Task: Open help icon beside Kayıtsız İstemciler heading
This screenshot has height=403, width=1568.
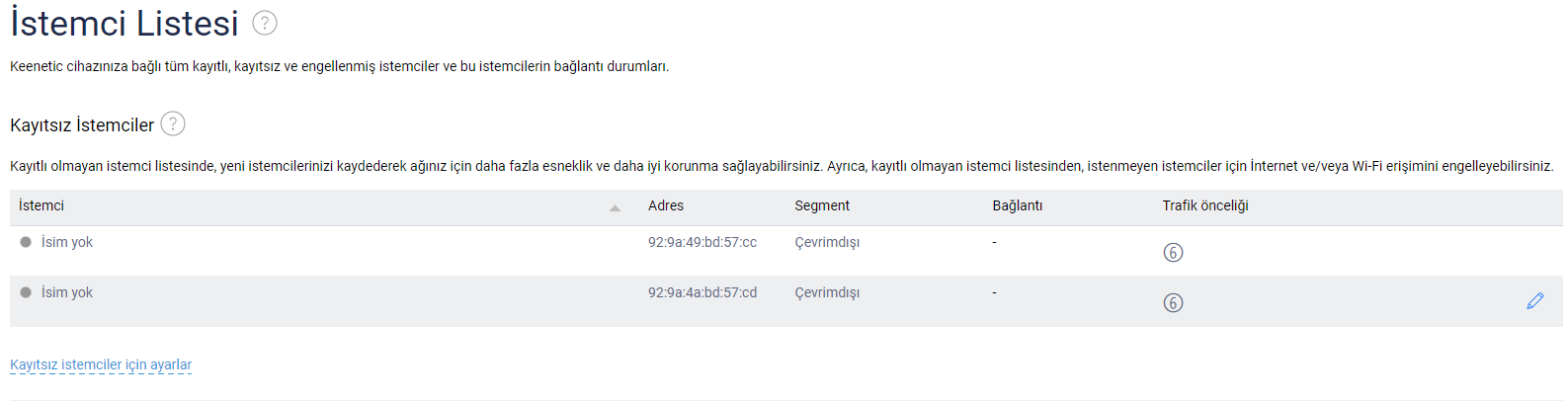Action: [x=173, y=123]
